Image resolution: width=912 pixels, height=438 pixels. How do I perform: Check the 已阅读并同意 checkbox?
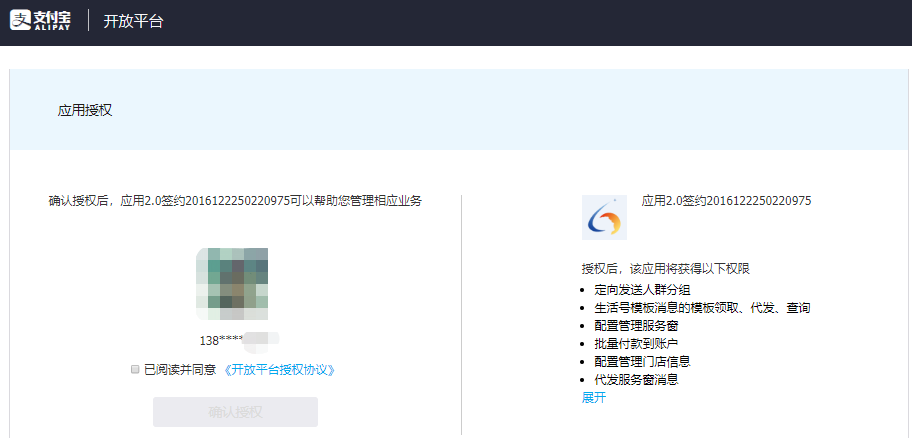click(x=135, y=369)
